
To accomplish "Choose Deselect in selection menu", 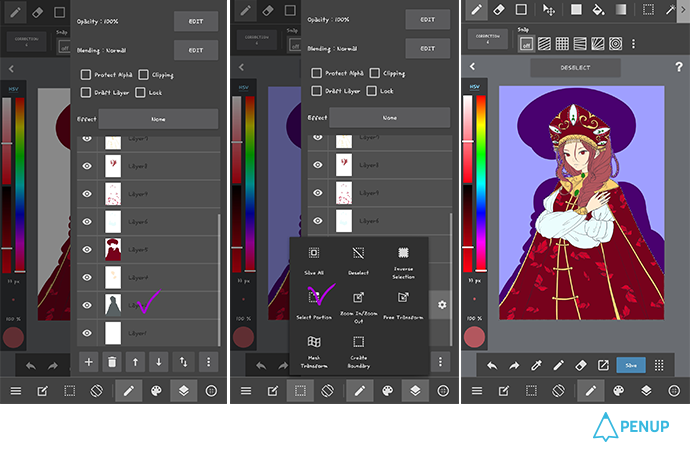I will [358, 261].
